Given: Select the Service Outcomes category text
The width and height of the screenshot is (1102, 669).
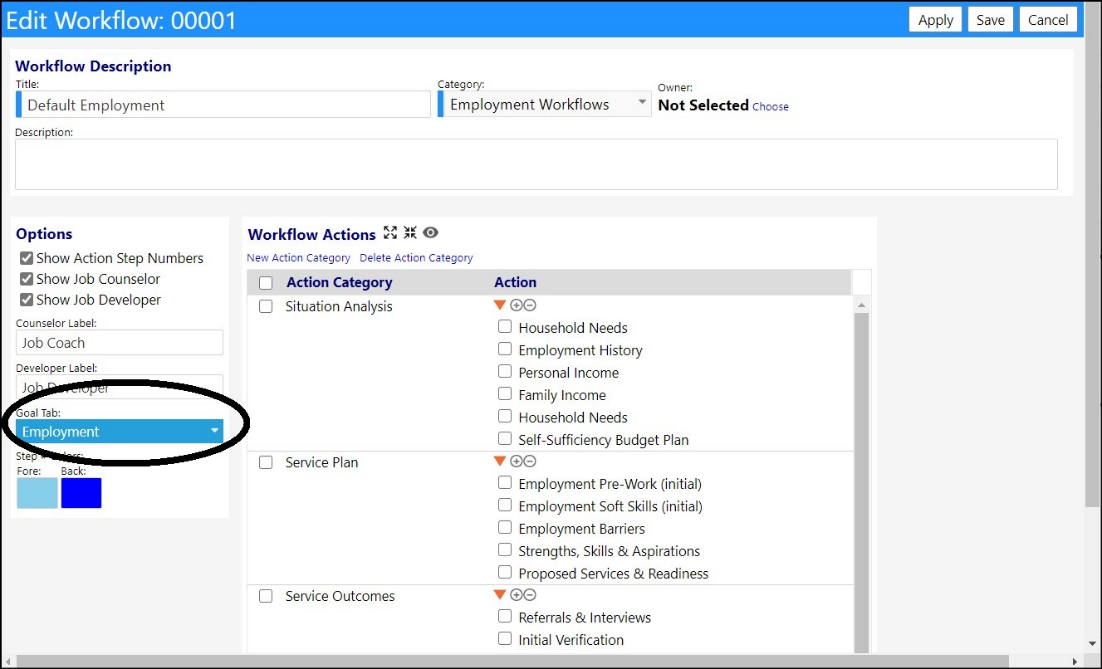Looking at the screenshot, I should pyautogui.click(x=340, y=596).
